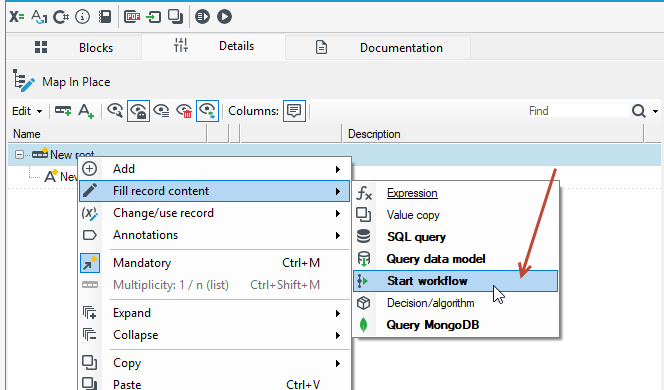664x390 pixels.
Task: Click the Collapse submenu arrow
Action: 338,335
